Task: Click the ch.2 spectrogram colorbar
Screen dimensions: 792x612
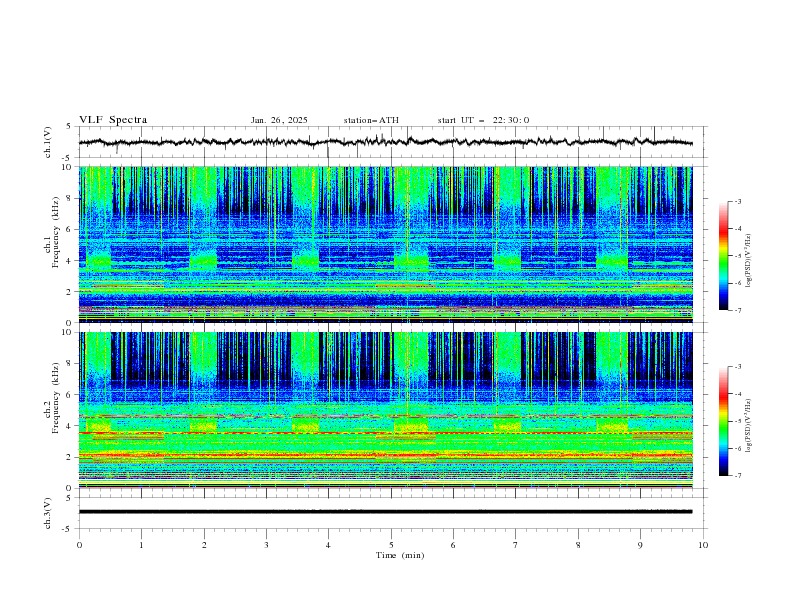Action: pos(723,421)
